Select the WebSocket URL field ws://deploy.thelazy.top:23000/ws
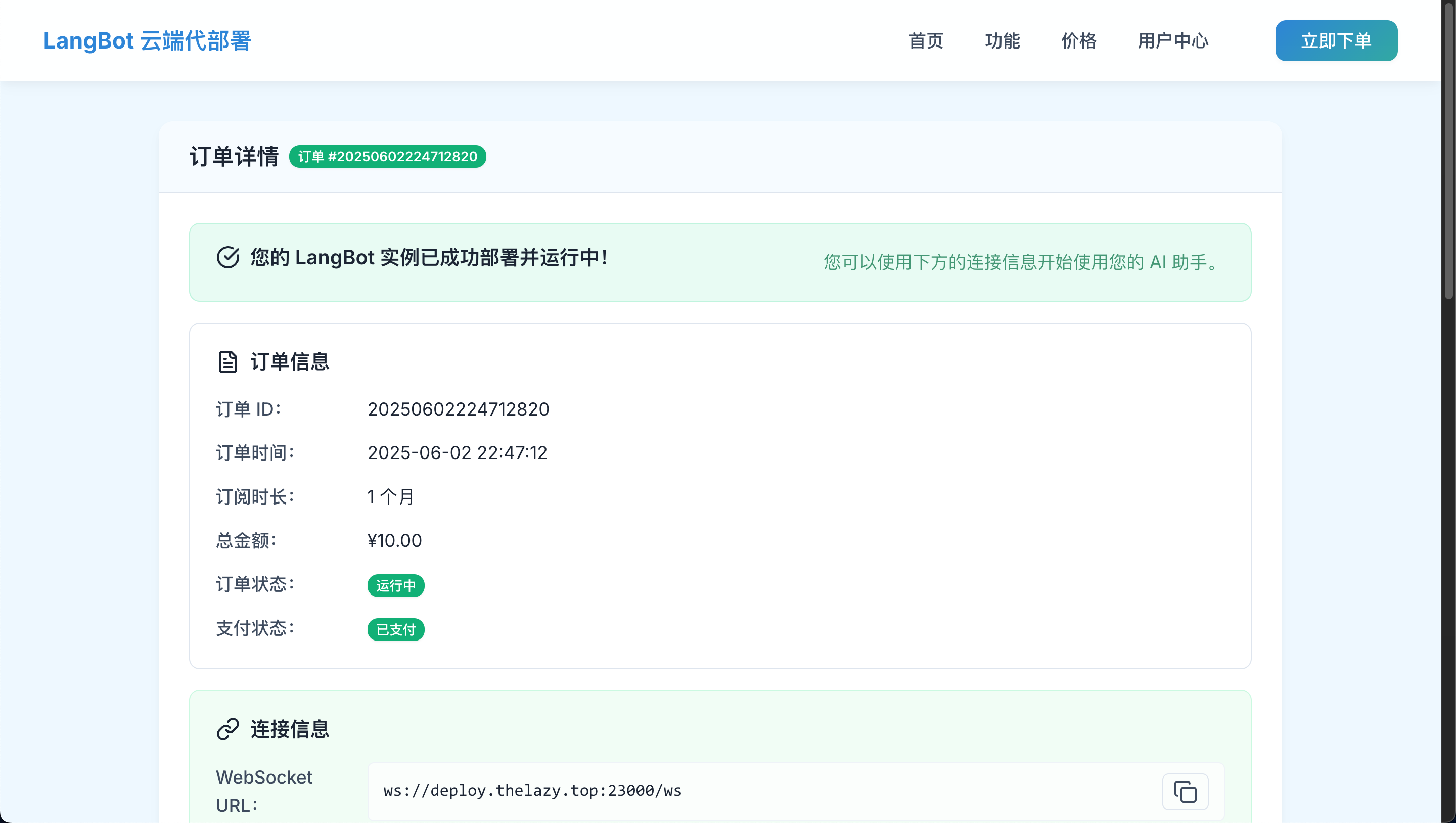The height and width of the screenshot is (823, 1456). click(x=796, y=791)
